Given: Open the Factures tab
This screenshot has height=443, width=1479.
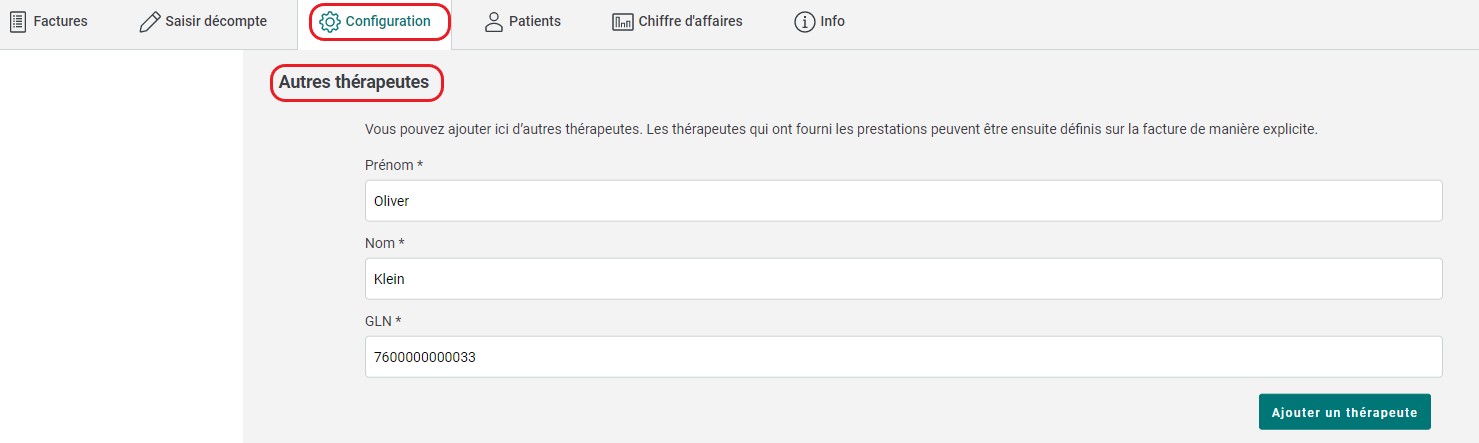Looking at the screenshot, I should pyautogui.click(x=49, y=21).
